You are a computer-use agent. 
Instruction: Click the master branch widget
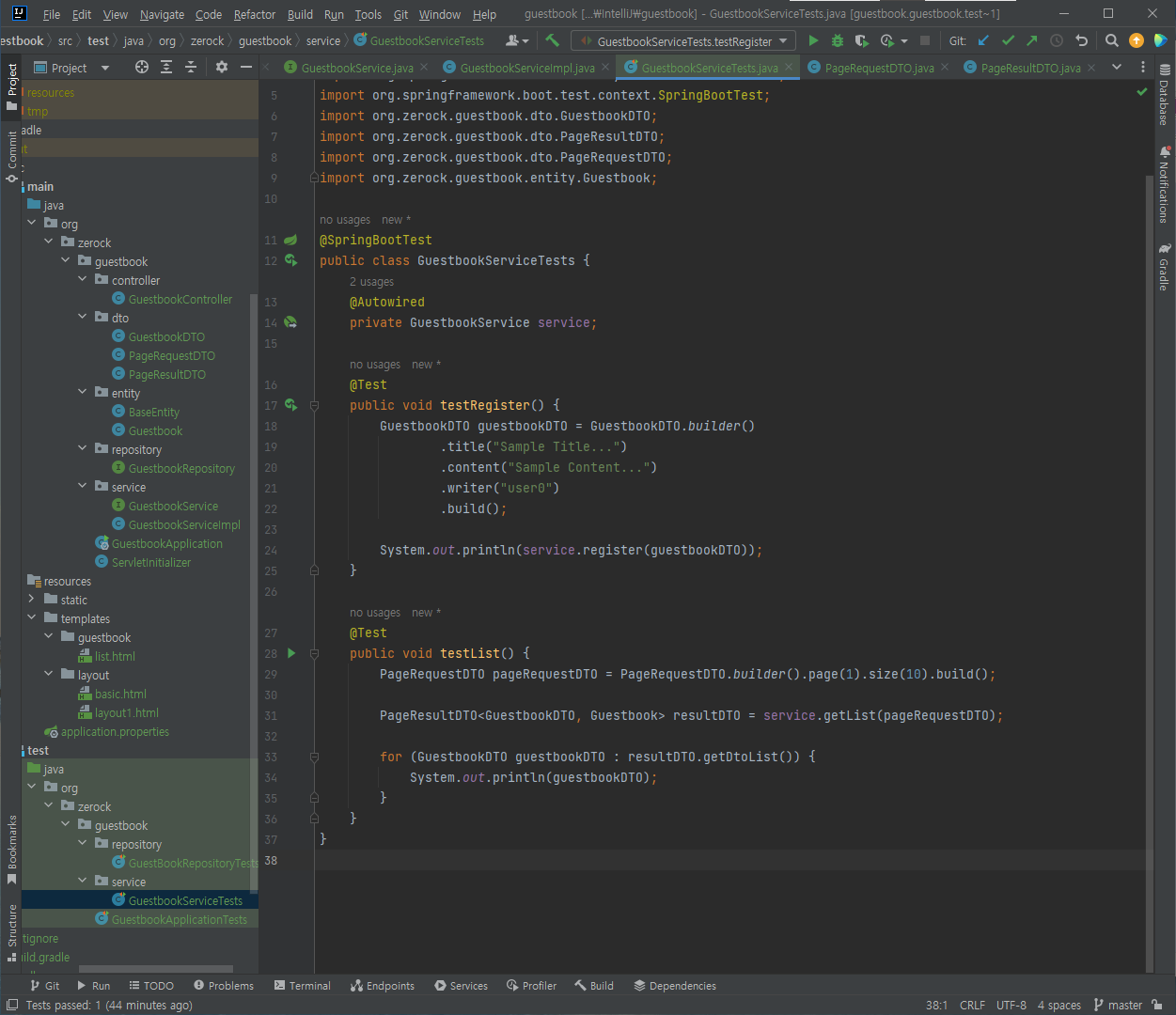click(x=1118, y=1005)
